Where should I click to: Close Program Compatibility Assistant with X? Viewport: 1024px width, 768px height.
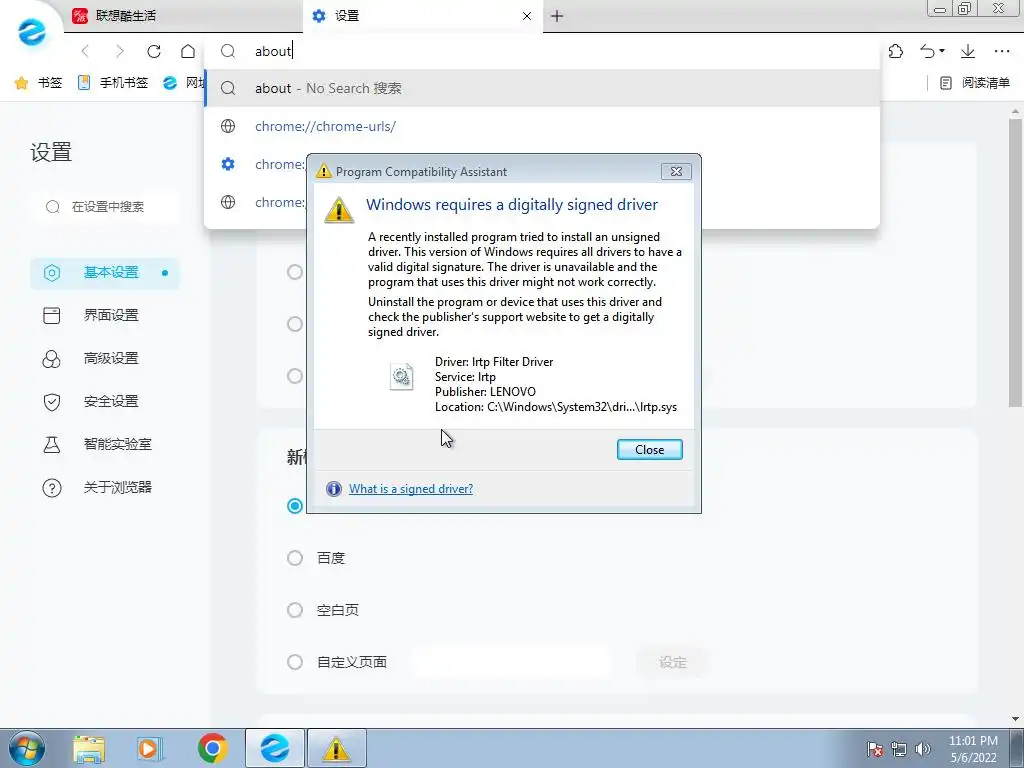(676, 171)
